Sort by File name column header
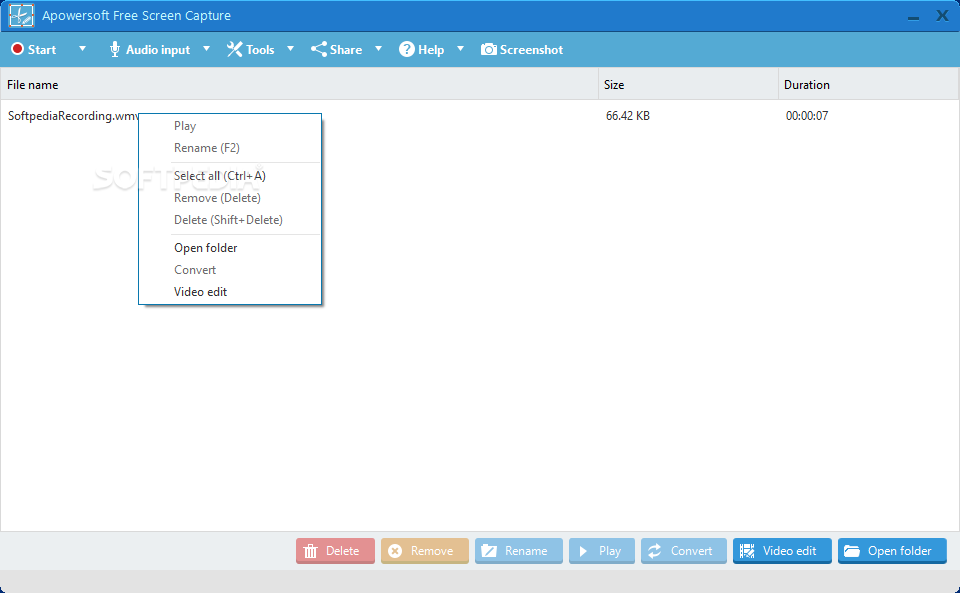960x593 pixels. 299,84
